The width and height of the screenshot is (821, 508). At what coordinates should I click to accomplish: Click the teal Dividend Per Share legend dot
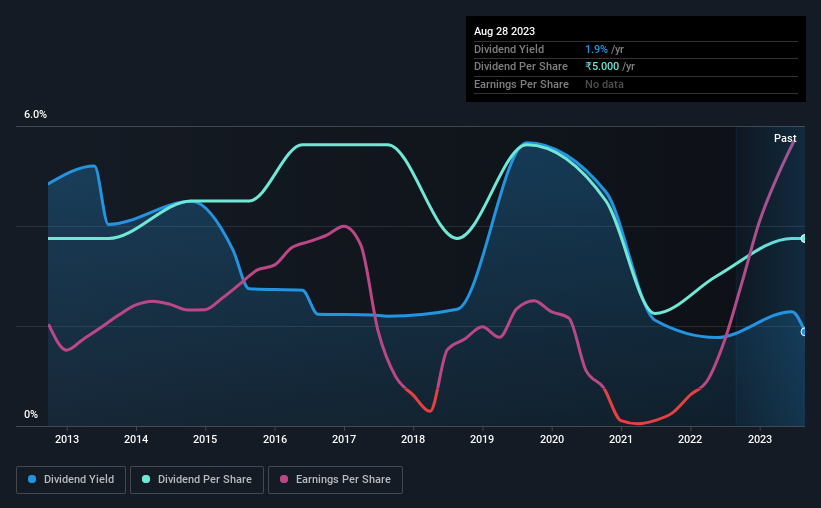coord(146,479)
